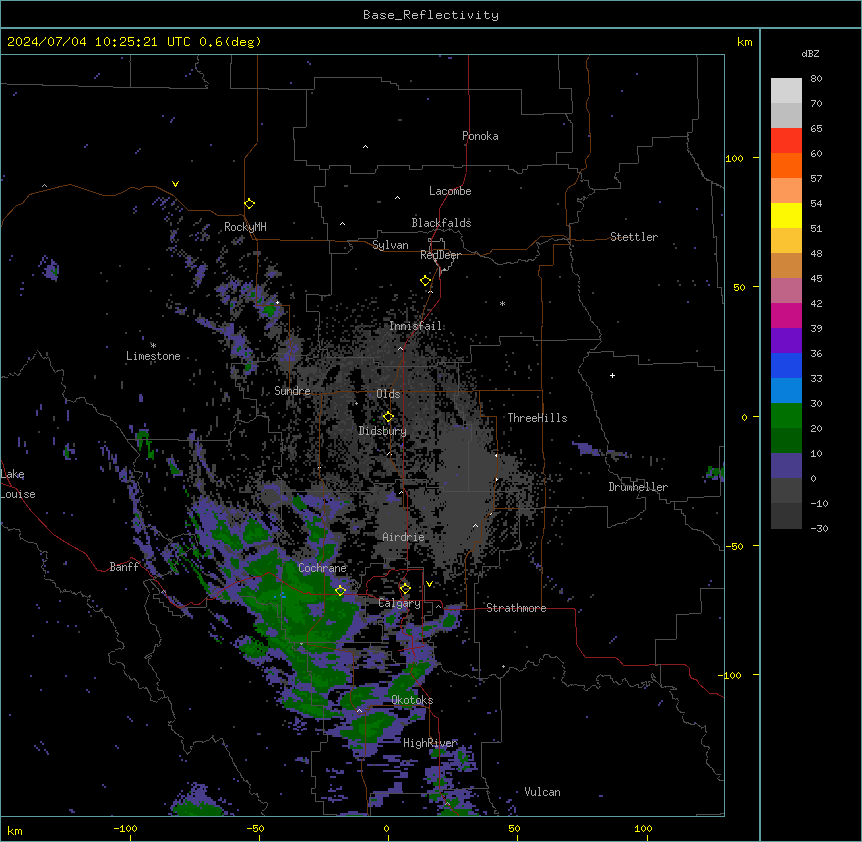
Task: Click the Vulcan label
Action: click(x=542, y=792)
